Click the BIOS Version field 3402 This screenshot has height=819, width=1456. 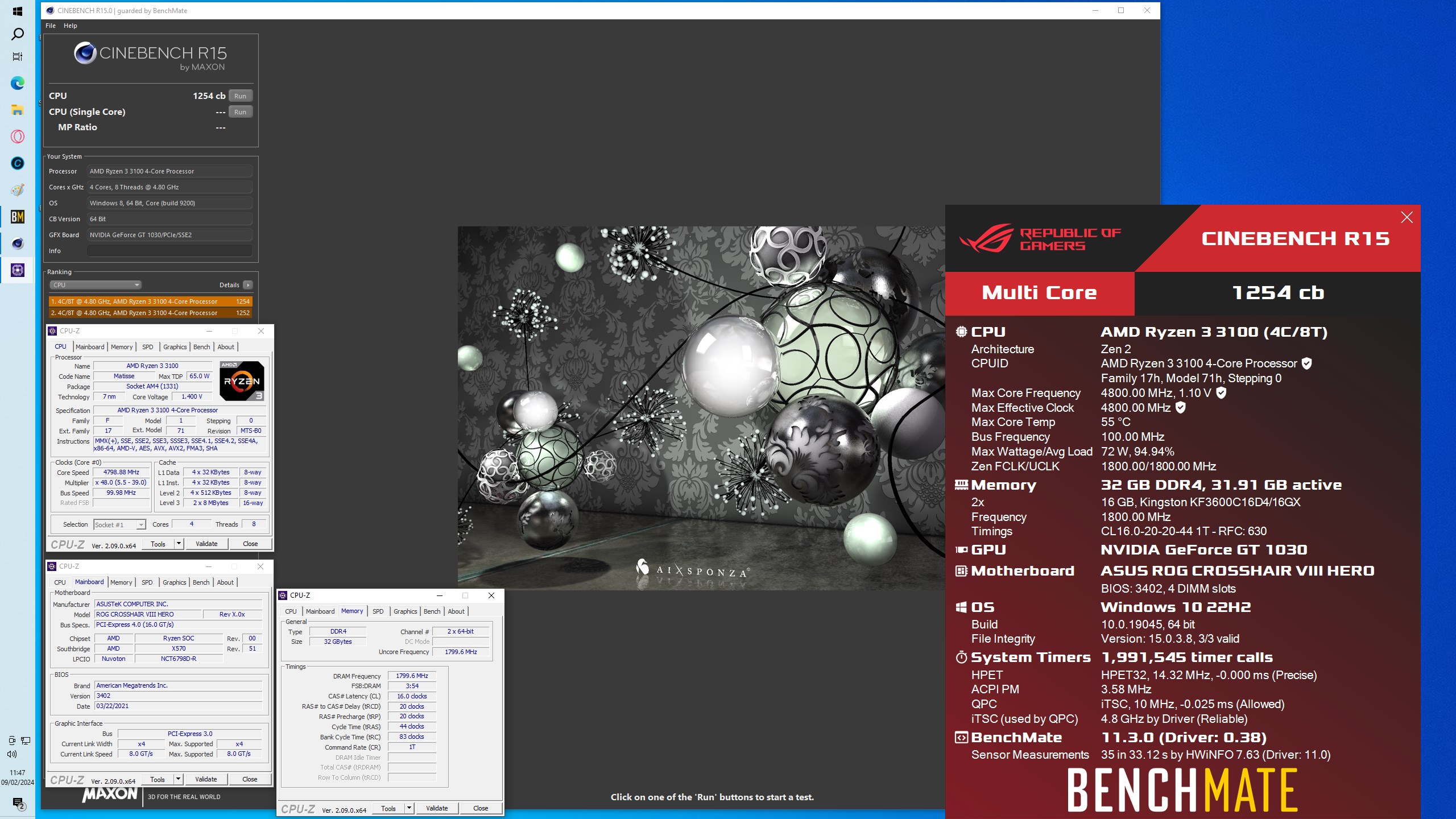click(x=179, y=696)
